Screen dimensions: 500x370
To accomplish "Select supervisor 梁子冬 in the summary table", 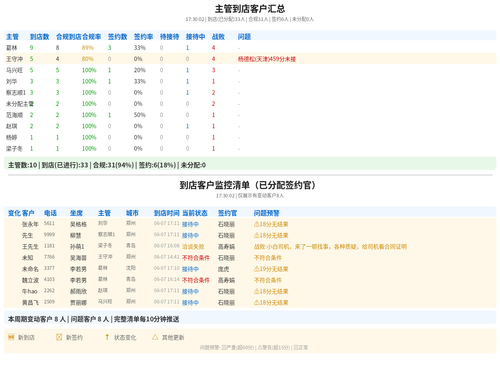I will [x=14, y=149].
